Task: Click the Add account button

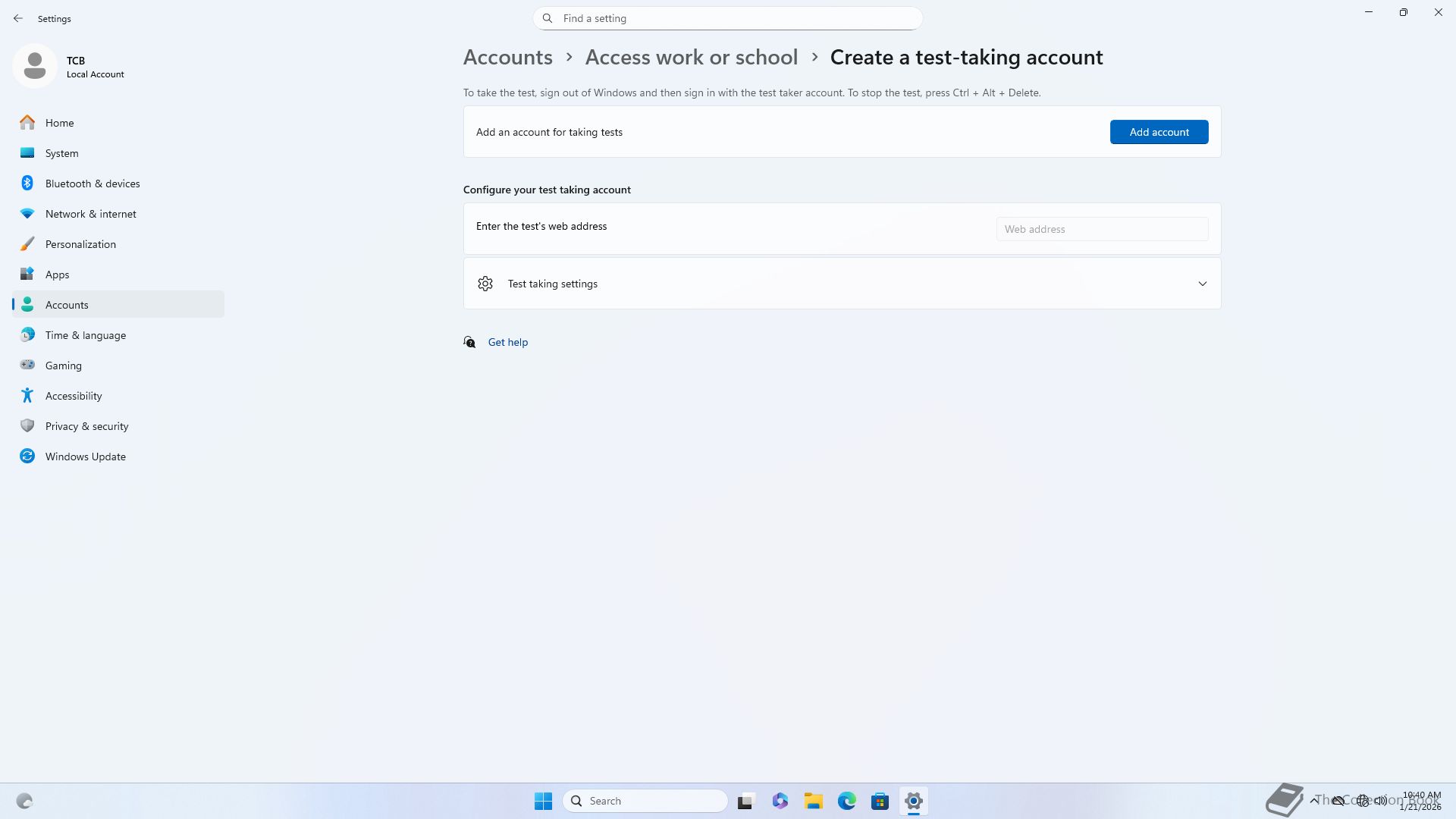Action: (x=1159, y=132)
